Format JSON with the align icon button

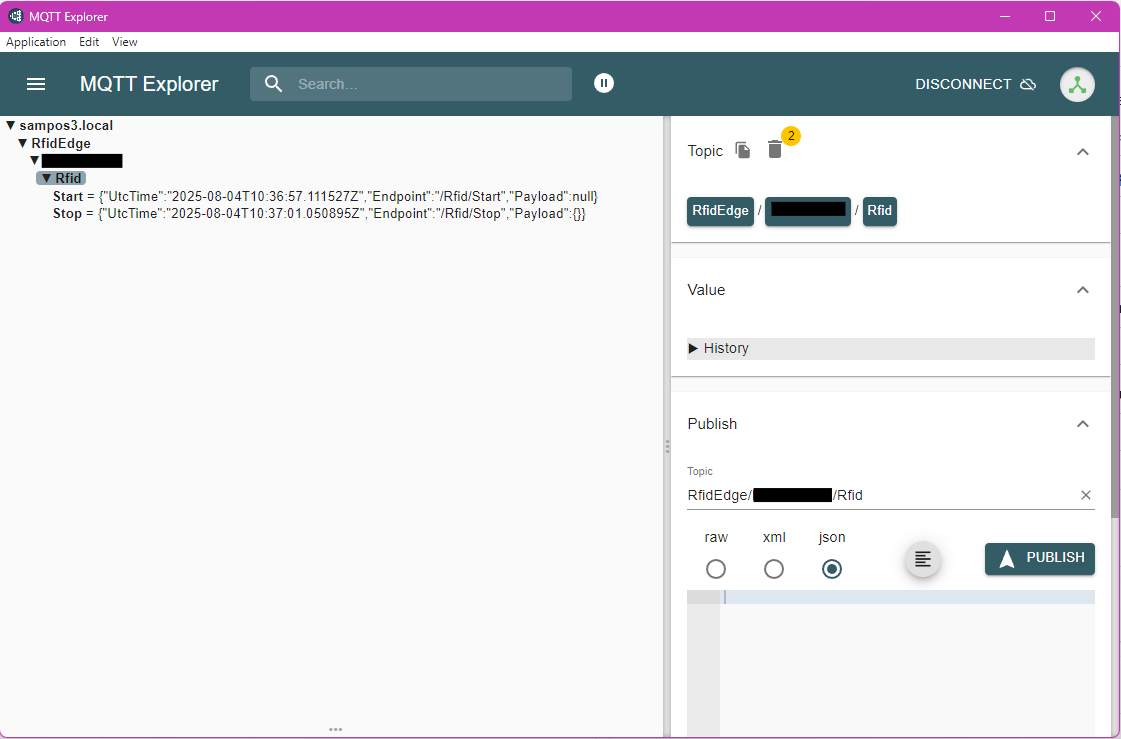click(922, 559)
